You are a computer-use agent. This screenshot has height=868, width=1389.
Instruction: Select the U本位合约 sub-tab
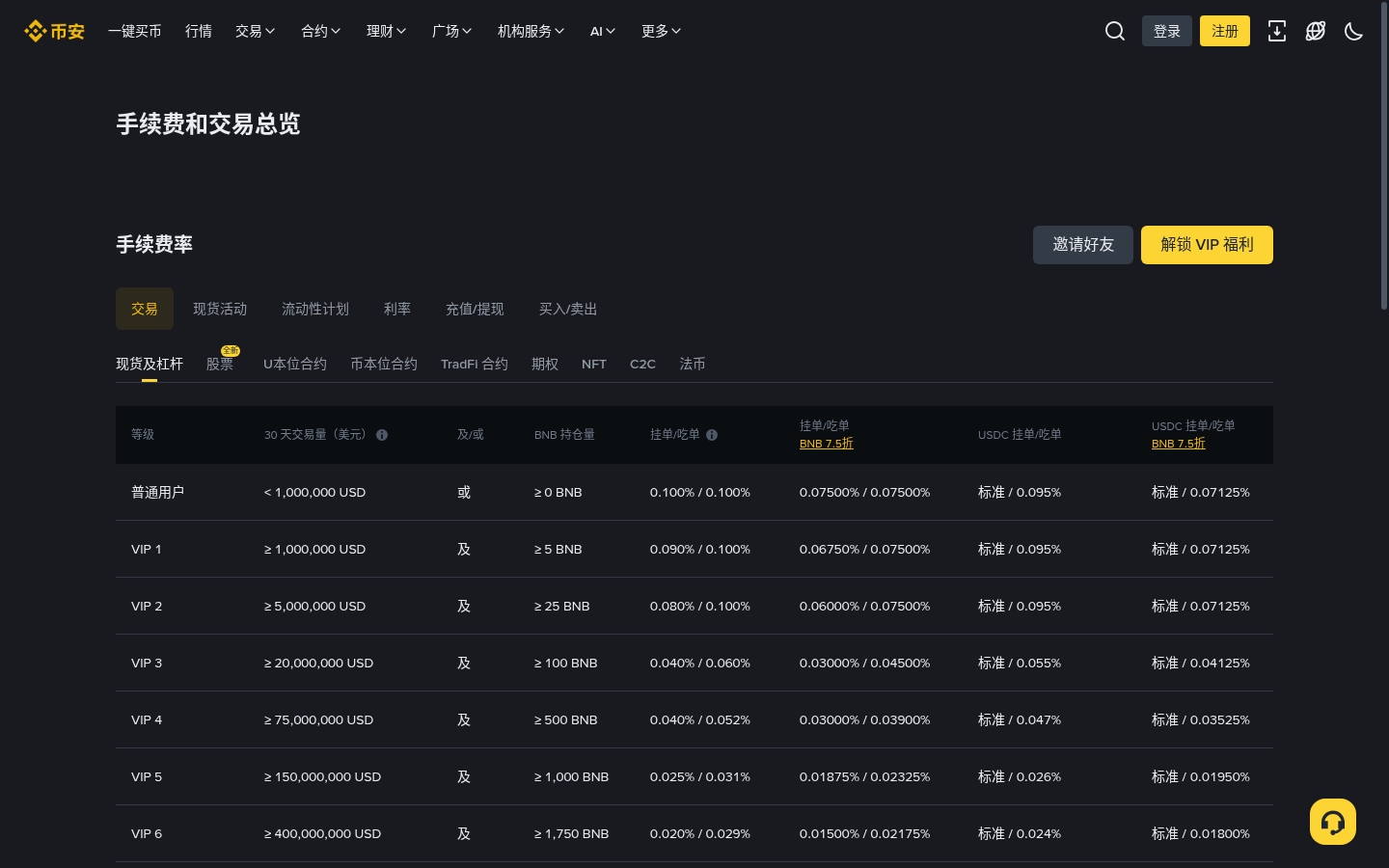(295, 364)
